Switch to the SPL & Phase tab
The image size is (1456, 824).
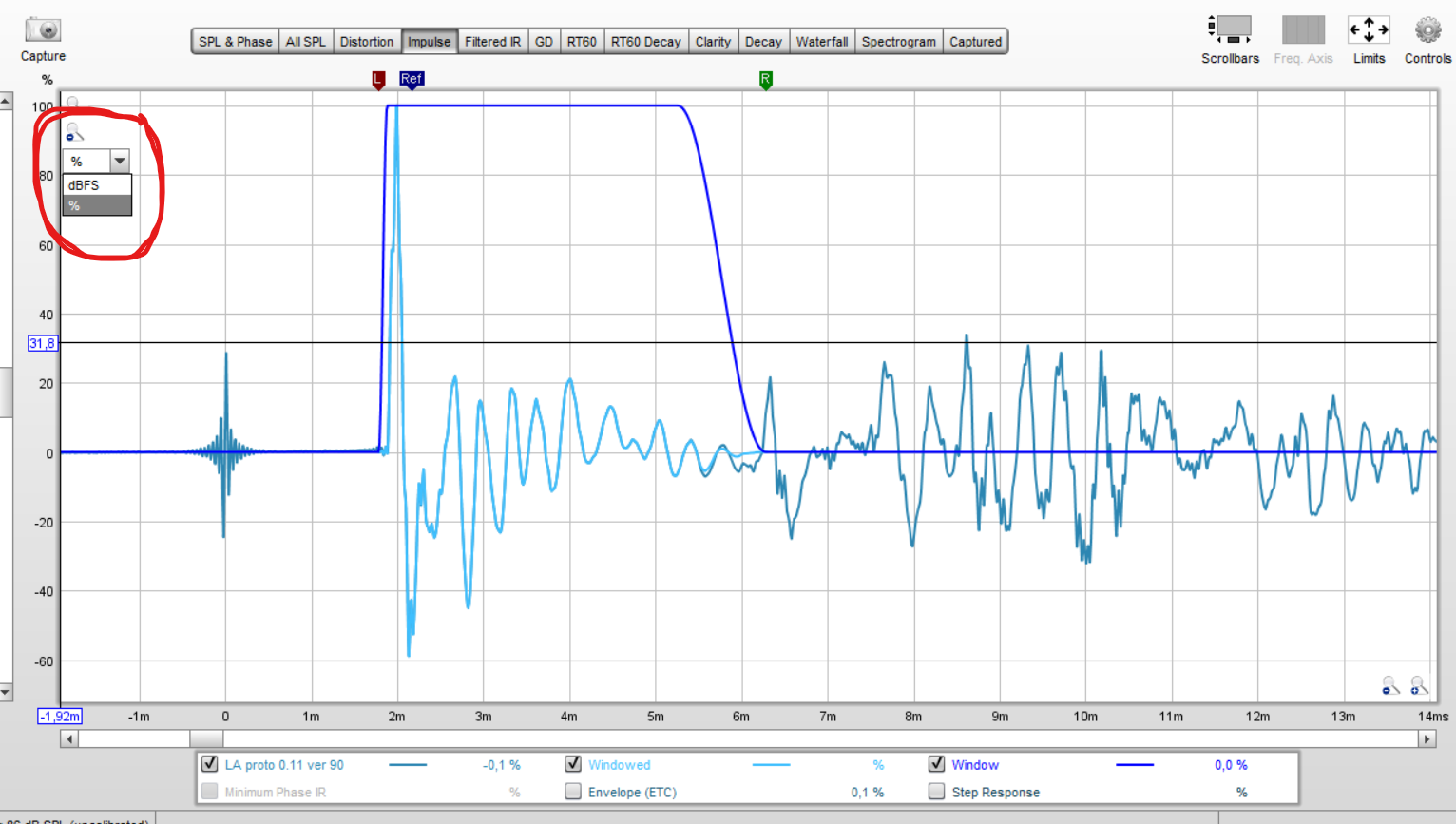click(235, 42)
